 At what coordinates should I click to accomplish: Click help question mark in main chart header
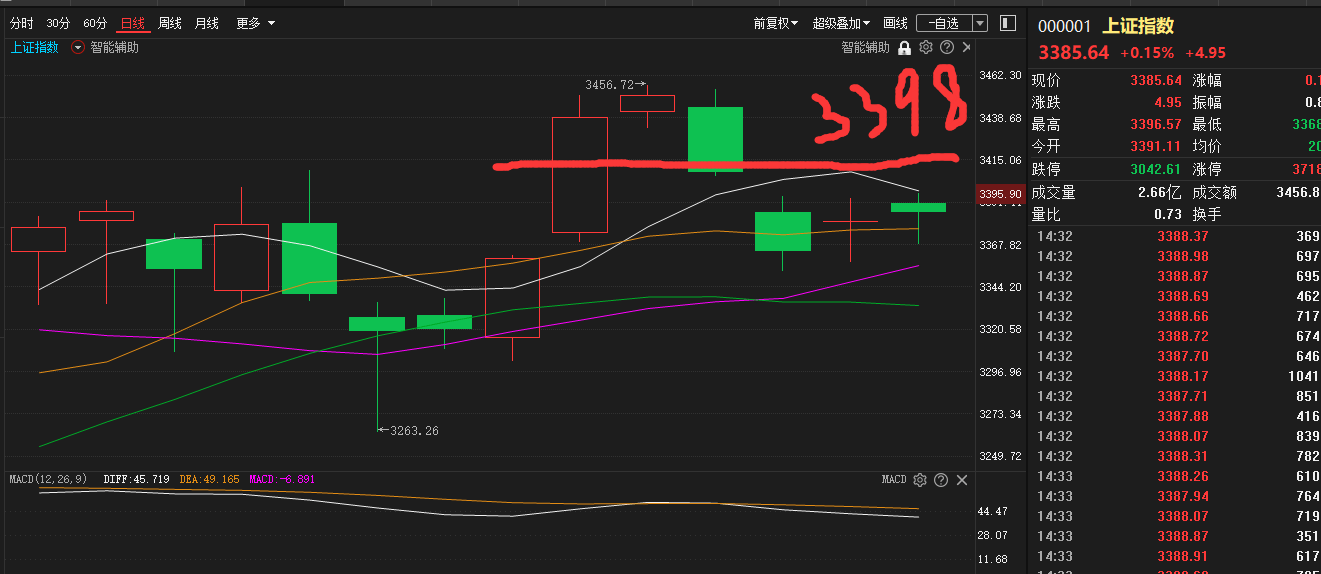(946, 47)
